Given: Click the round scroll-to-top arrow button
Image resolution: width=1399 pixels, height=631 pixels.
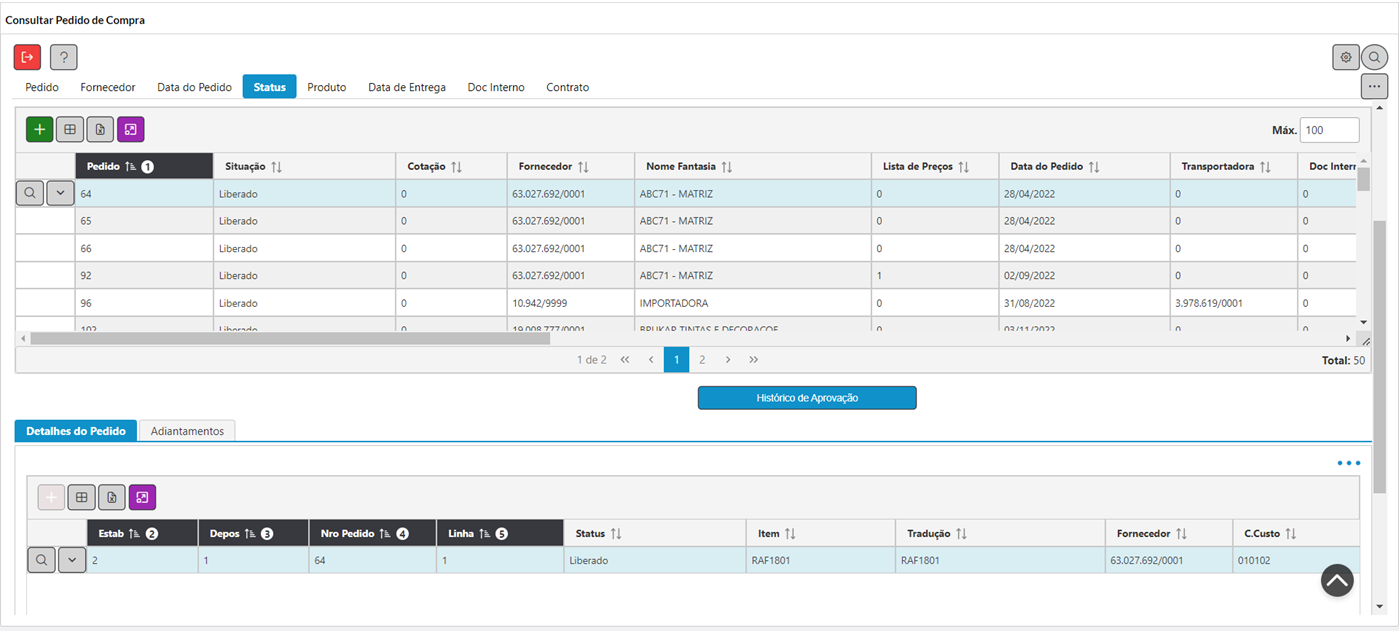Looking at the screenshot, I should 1337,580.
